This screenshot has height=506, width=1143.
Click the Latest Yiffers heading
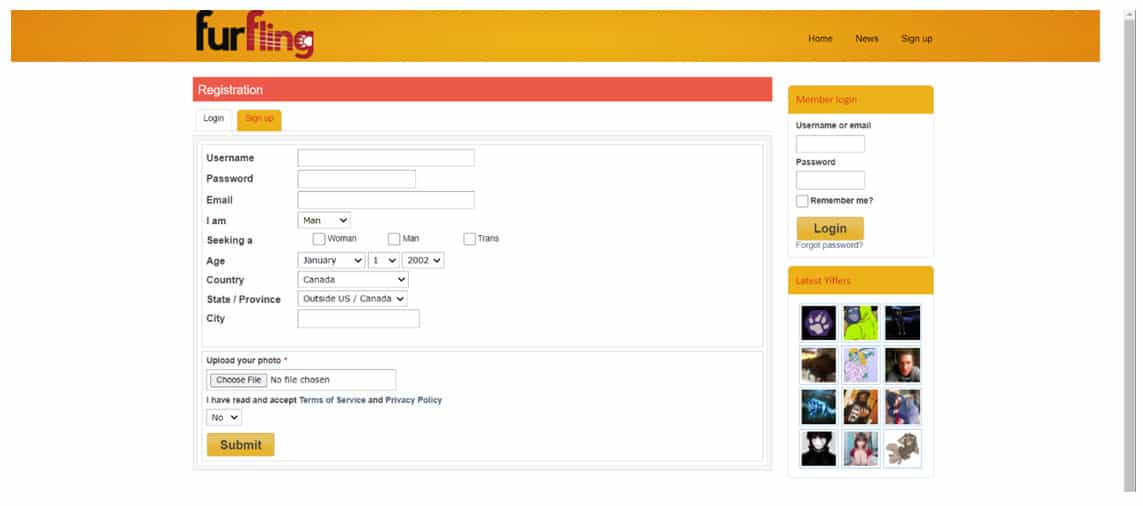coord(823,281)
